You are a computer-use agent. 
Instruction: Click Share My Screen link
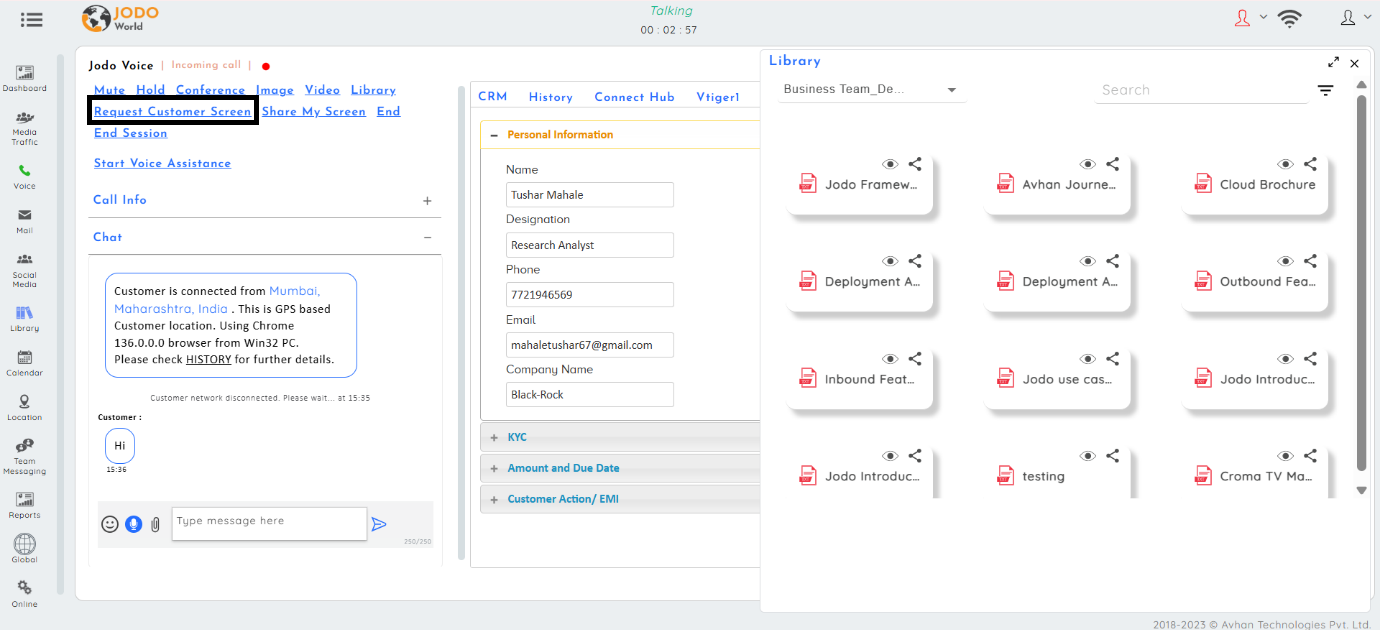[x=314, y=112]
